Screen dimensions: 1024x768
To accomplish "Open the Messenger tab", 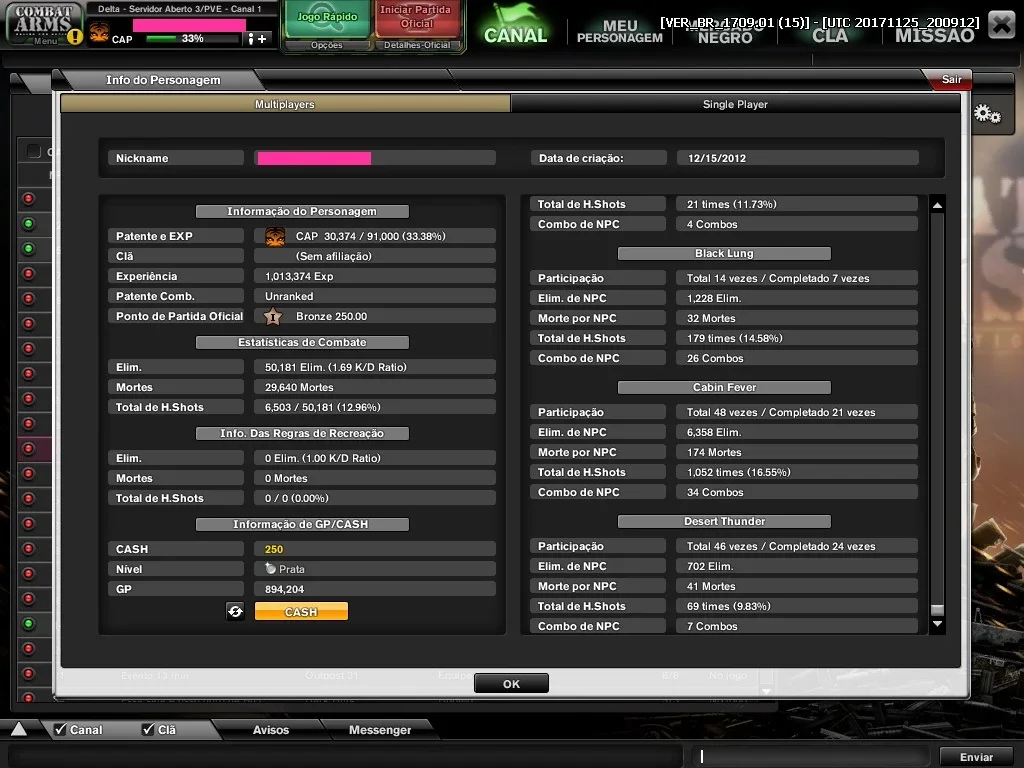I will [x=379, y=729].
